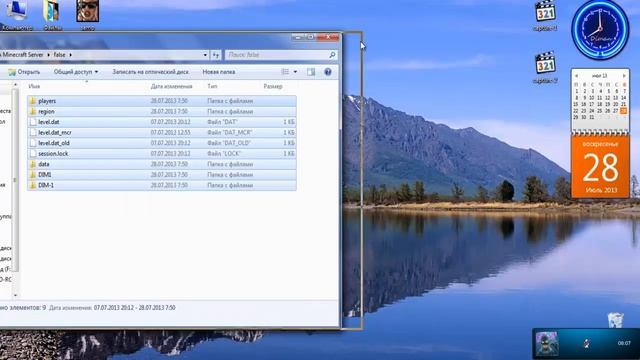Change the view mode icon
Image resolution: width=640 pixels, height=360 pixels.
(x=285, y=72)
